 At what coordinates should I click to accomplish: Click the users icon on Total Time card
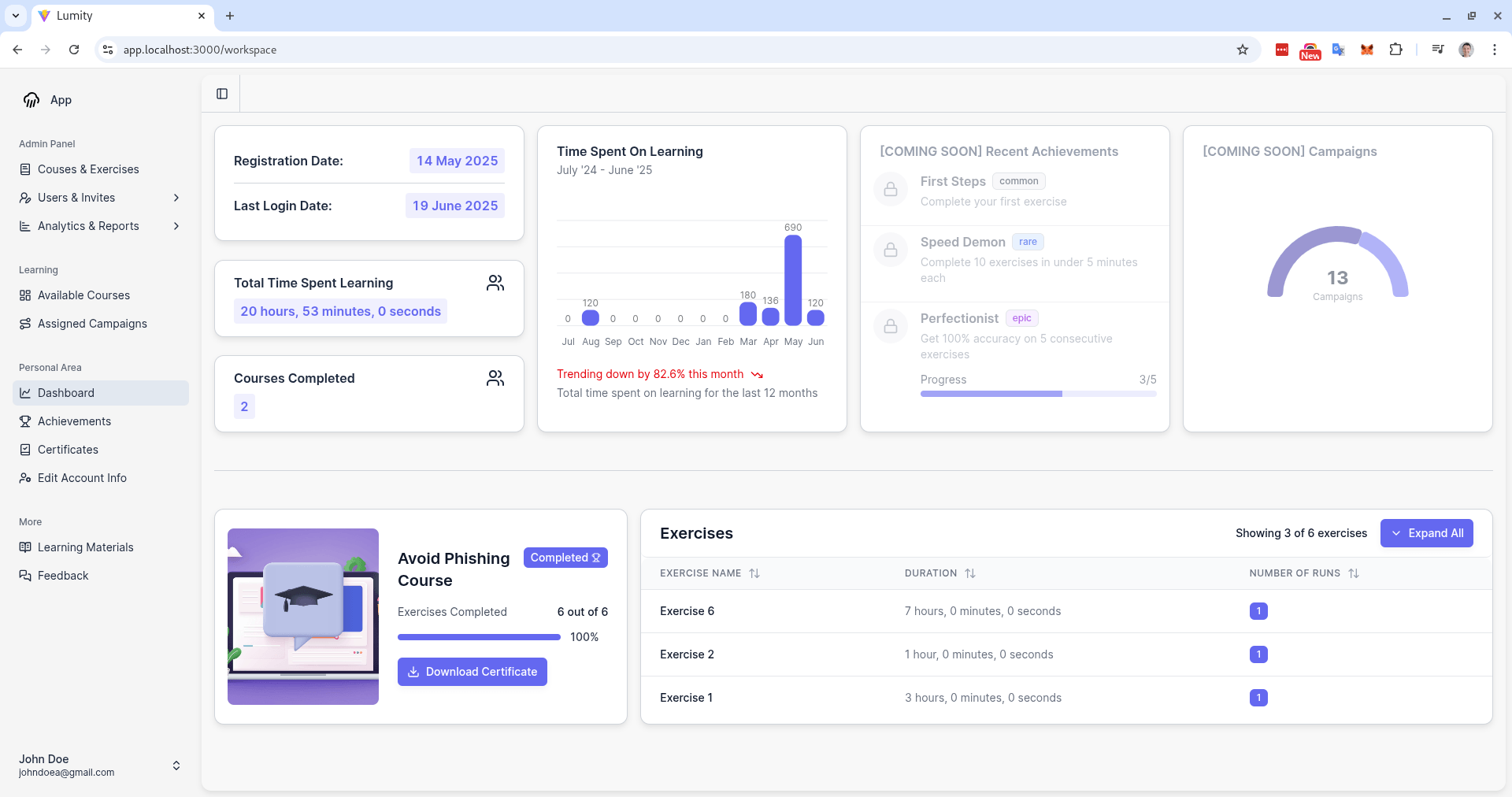pyautogui.click(x=495, y=284)
